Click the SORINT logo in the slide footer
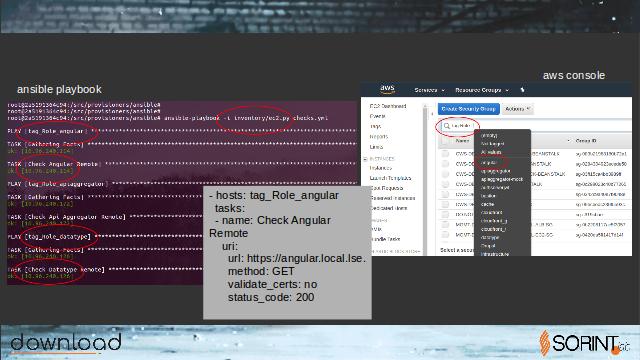 (584, 343)
